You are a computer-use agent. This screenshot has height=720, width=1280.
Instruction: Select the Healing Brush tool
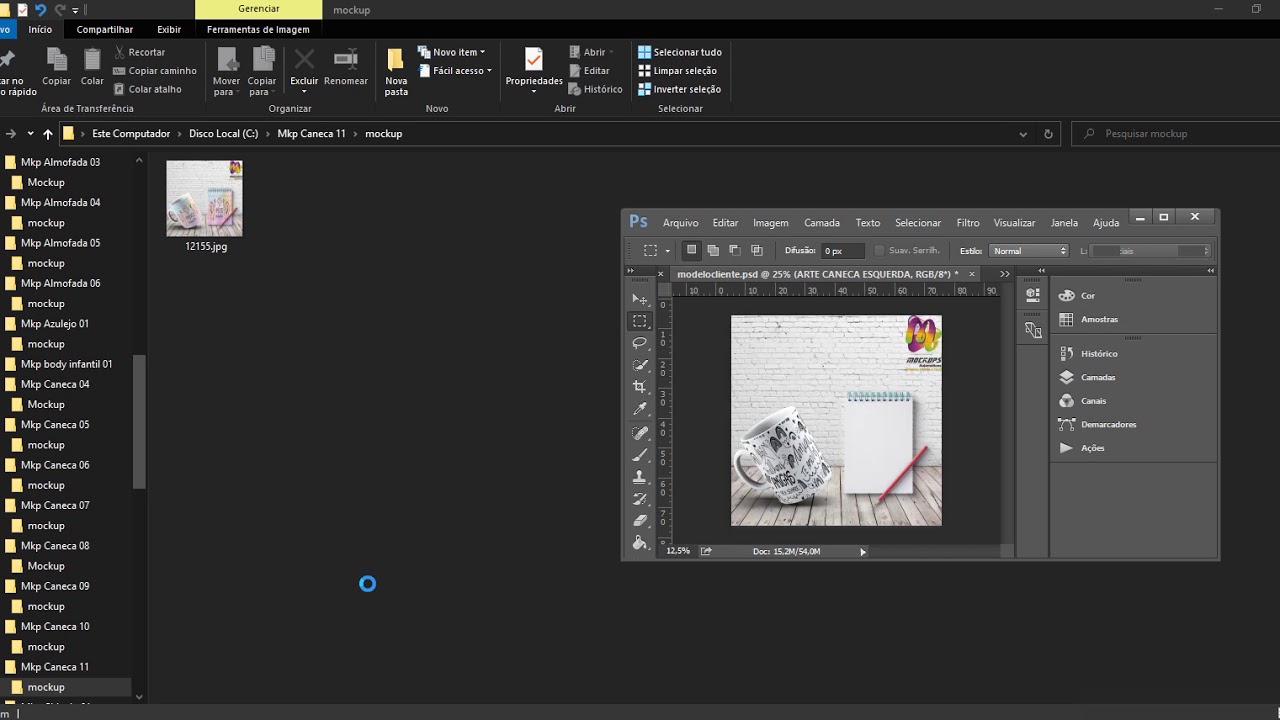640,433
